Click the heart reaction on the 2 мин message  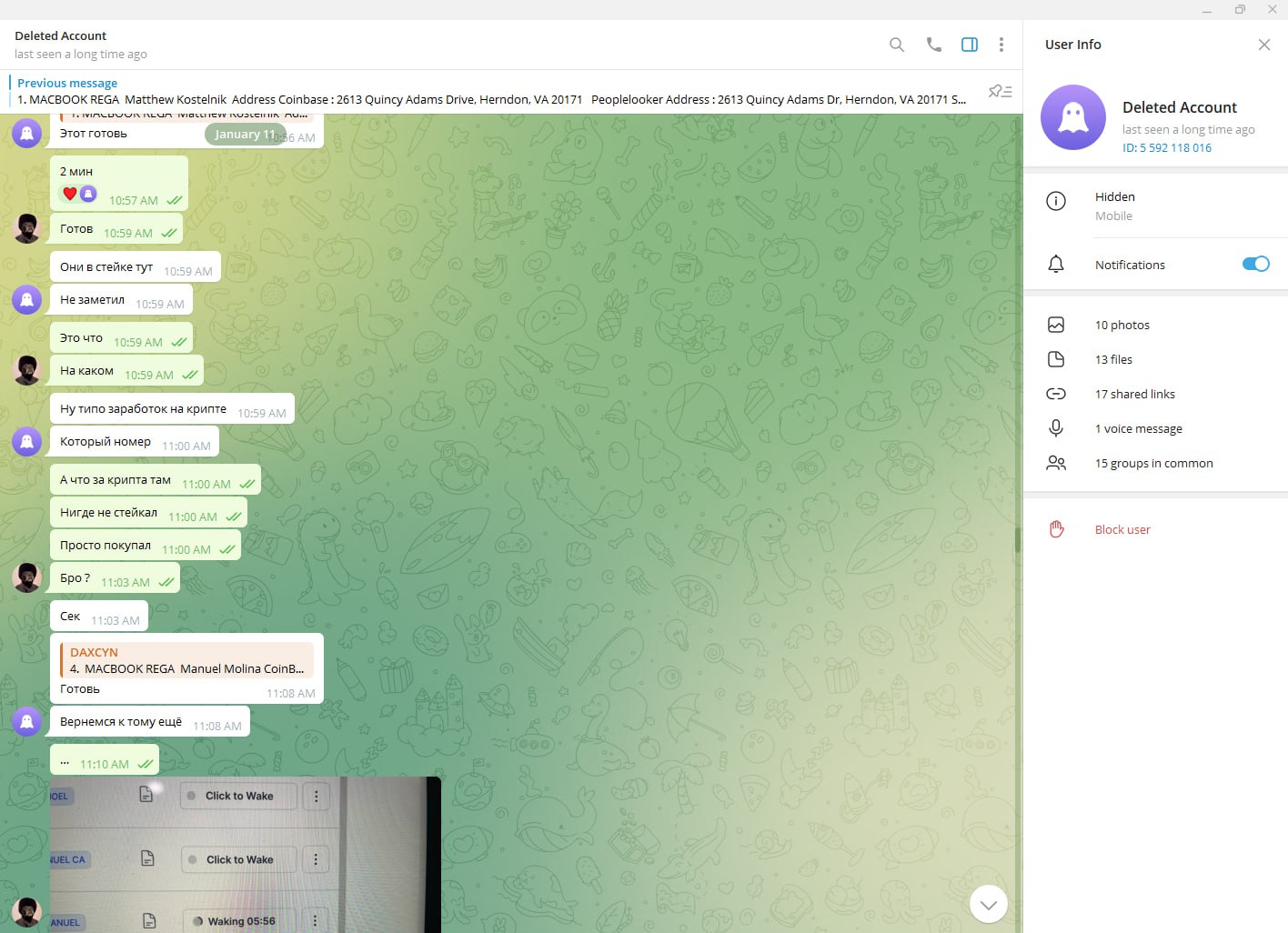pos(70,194)
